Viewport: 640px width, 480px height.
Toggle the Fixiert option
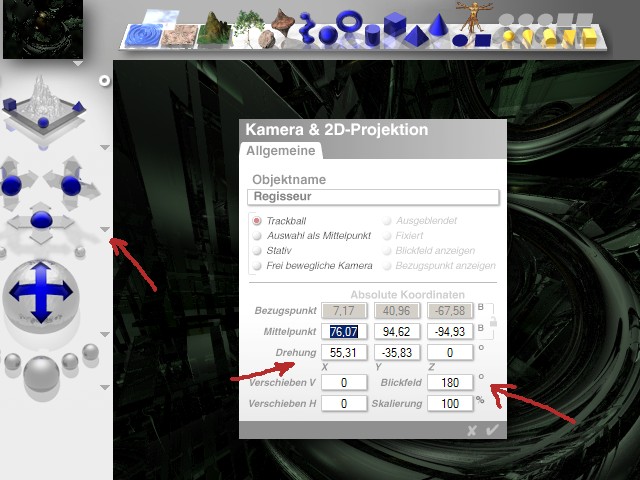tap(387, 236)
